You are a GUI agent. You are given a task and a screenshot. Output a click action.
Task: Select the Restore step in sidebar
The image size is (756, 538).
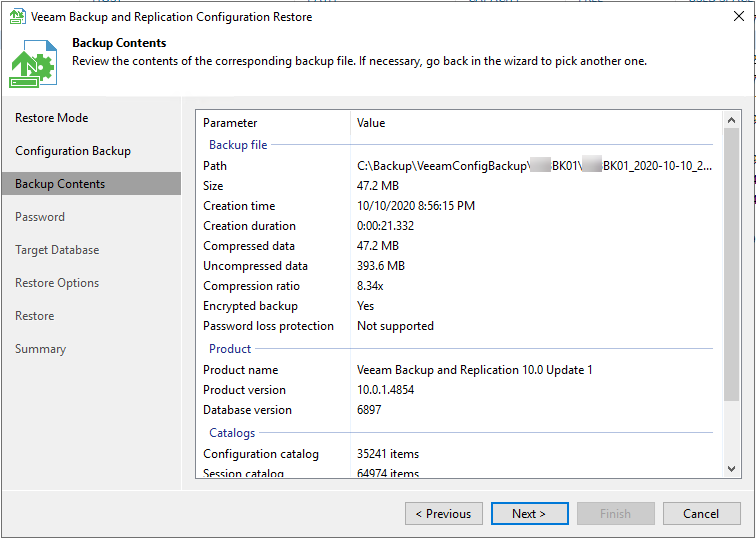34,316
